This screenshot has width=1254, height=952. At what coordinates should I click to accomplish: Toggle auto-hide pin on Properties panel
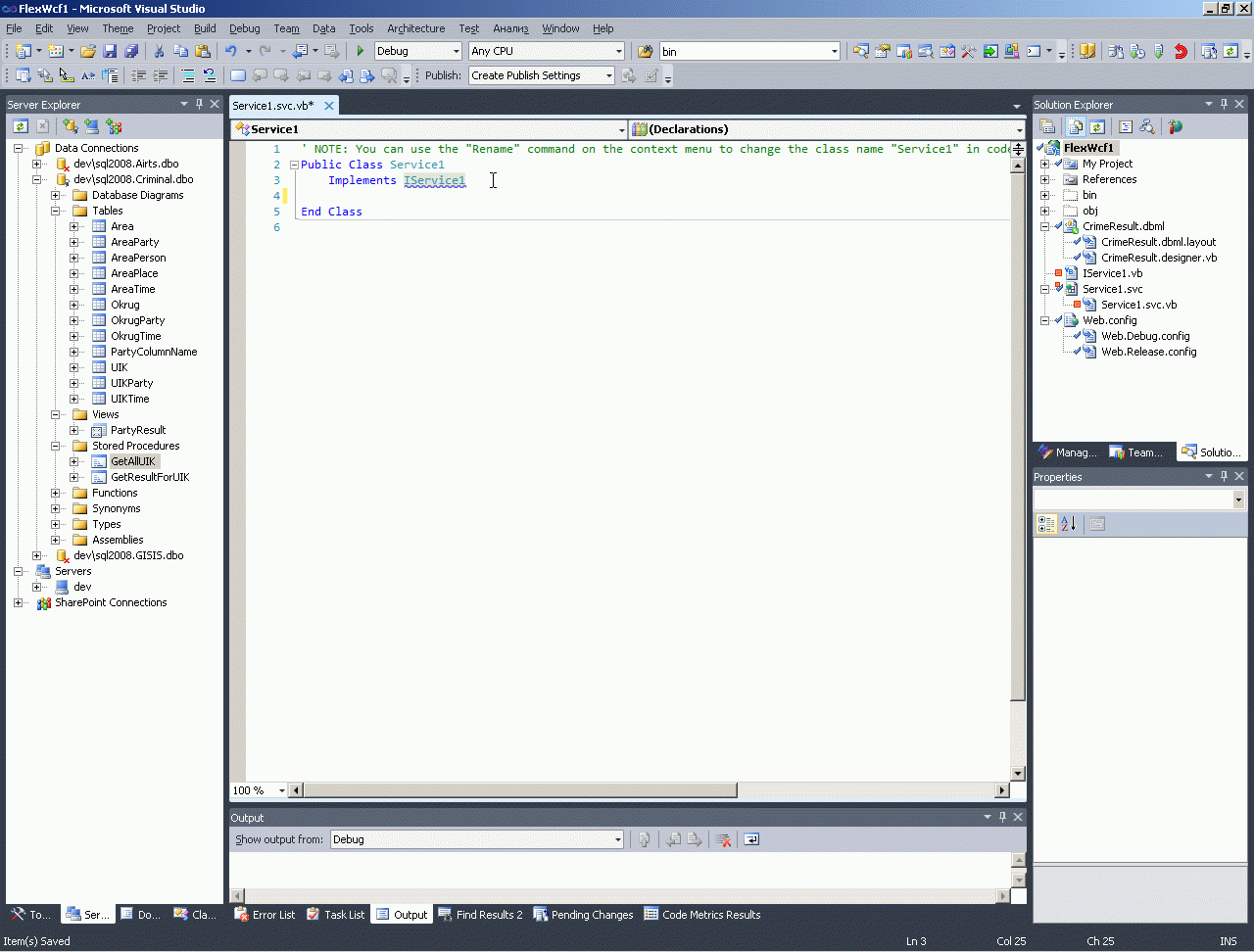point(1224,476)
